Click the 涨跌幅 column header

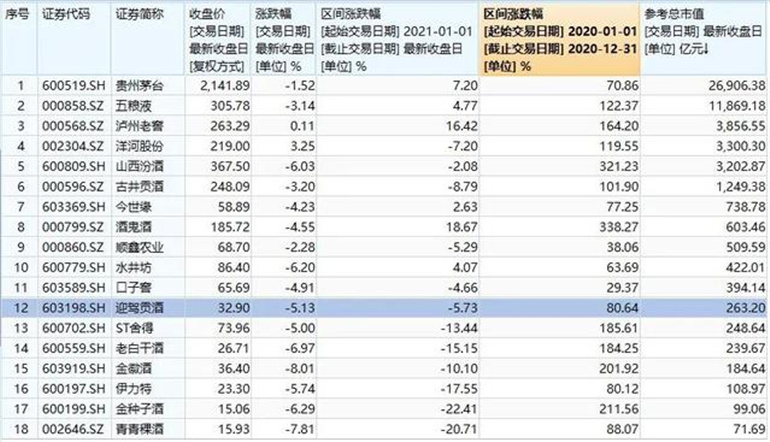284,39
